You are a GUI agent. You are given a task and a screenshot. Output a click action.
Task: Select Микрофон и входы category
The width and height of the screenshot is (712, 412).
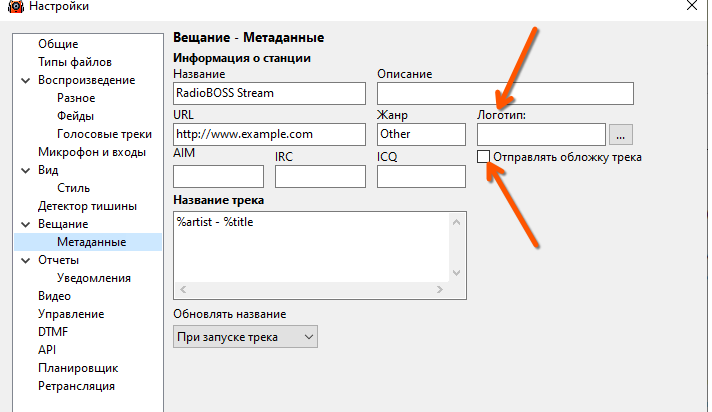[92, 152]
